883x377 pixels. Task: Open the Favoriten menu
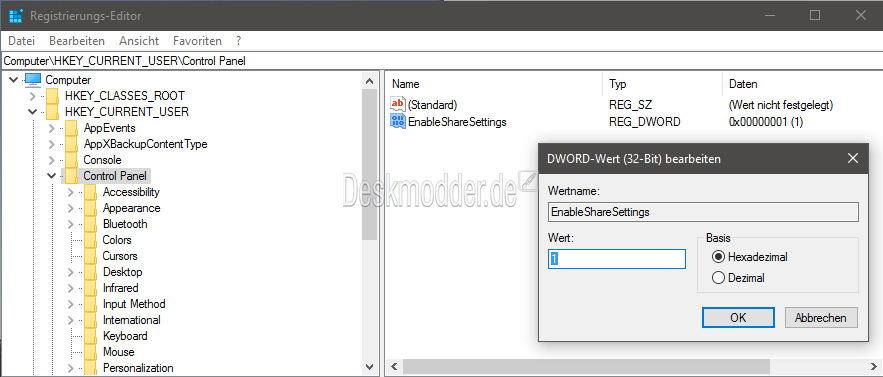197,41
